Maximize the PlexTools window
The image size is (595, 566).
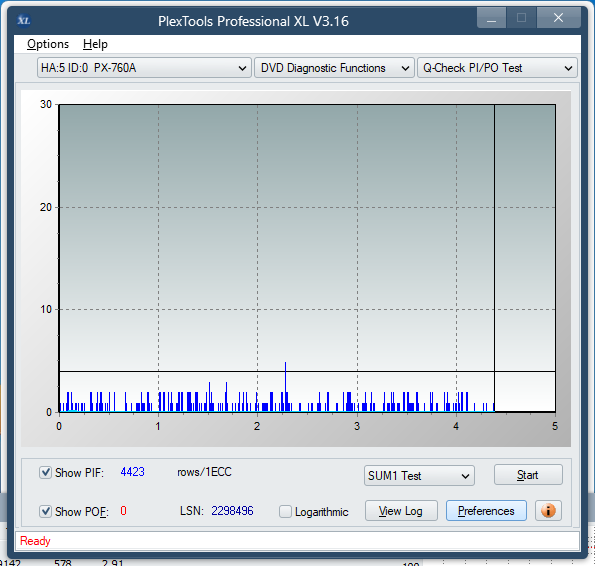[521, 18]
